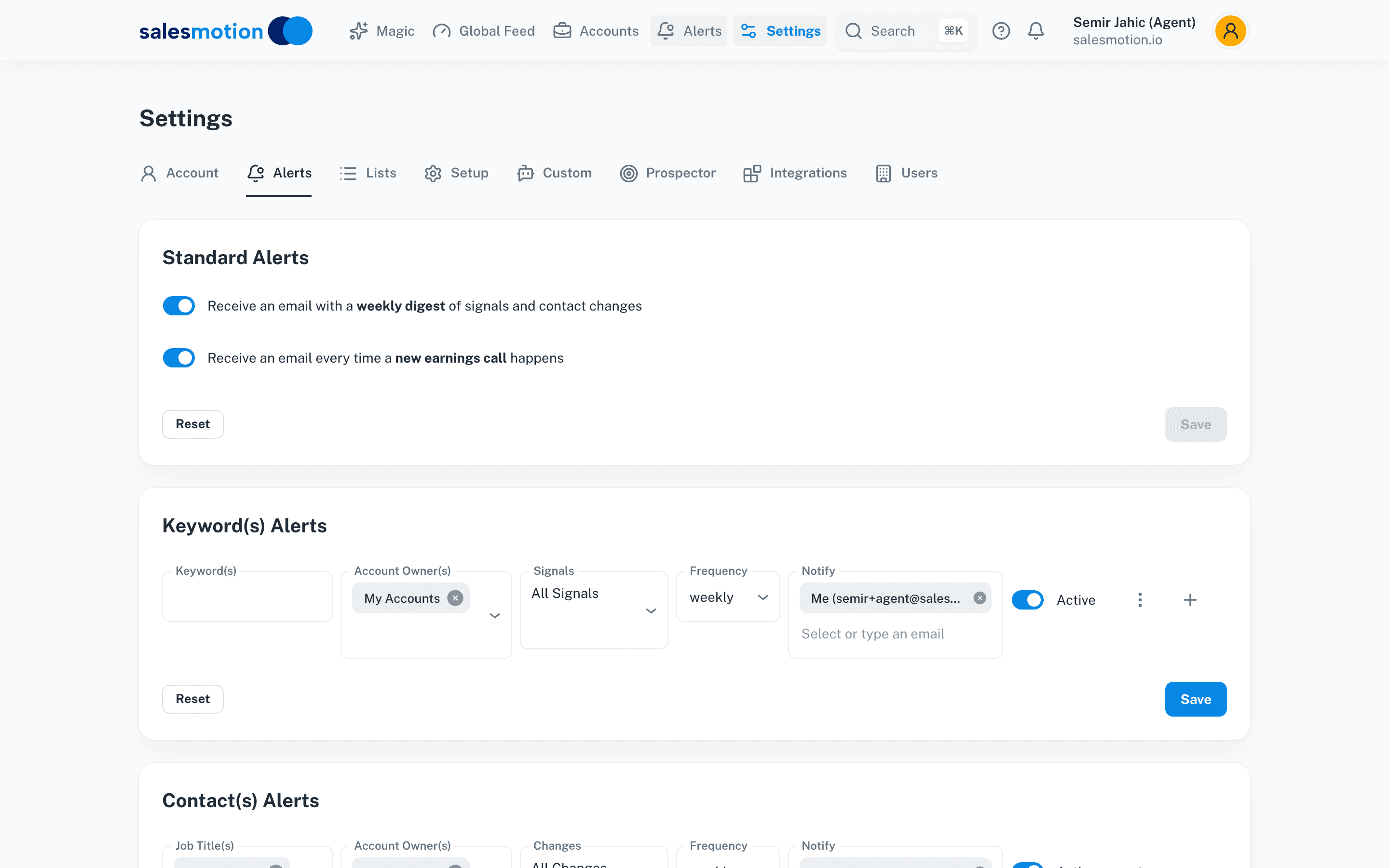Add a keyword alert row with the plus icon

1190,600
